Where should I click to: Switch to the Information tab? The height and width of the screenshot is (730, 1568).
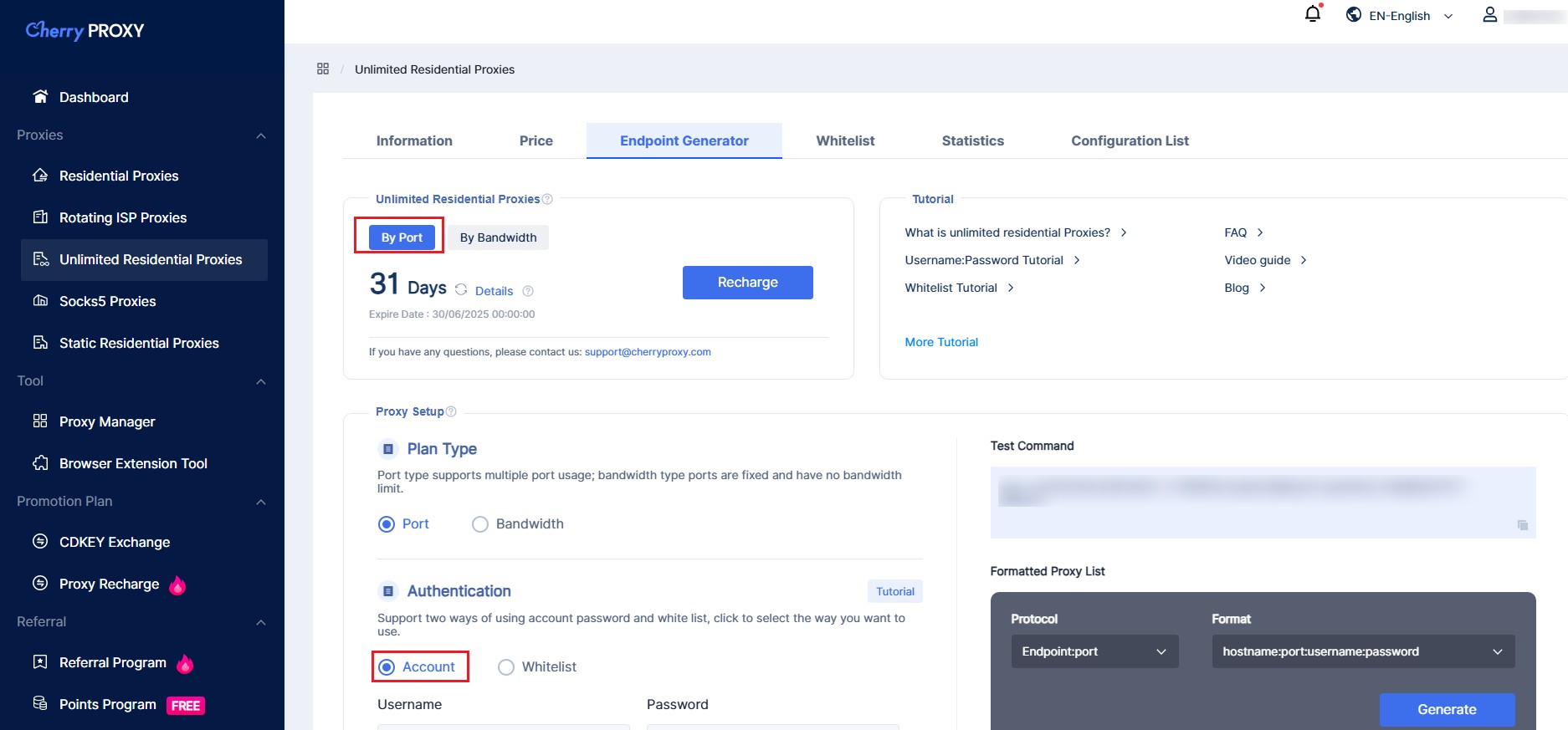414,140
